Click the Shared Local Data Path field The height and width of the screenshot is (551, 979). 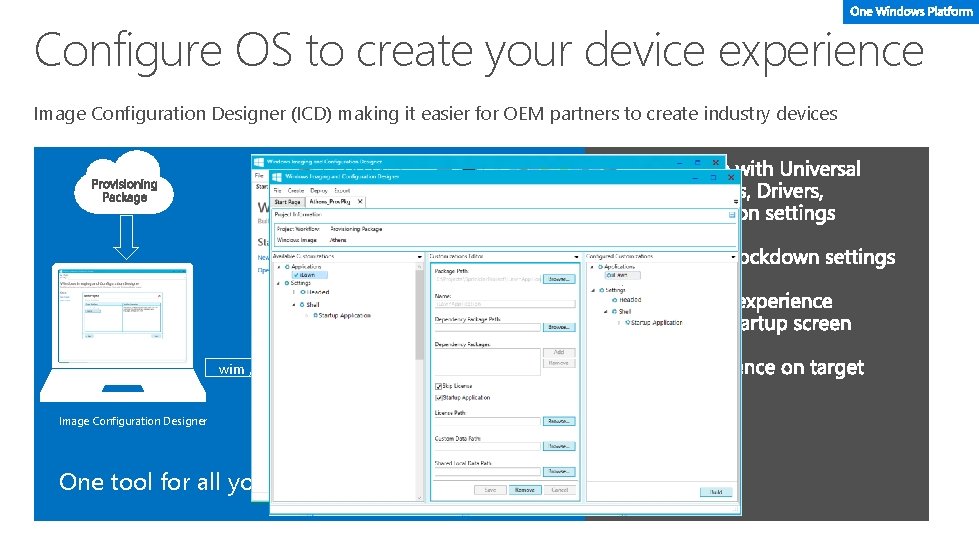point(487,472)
